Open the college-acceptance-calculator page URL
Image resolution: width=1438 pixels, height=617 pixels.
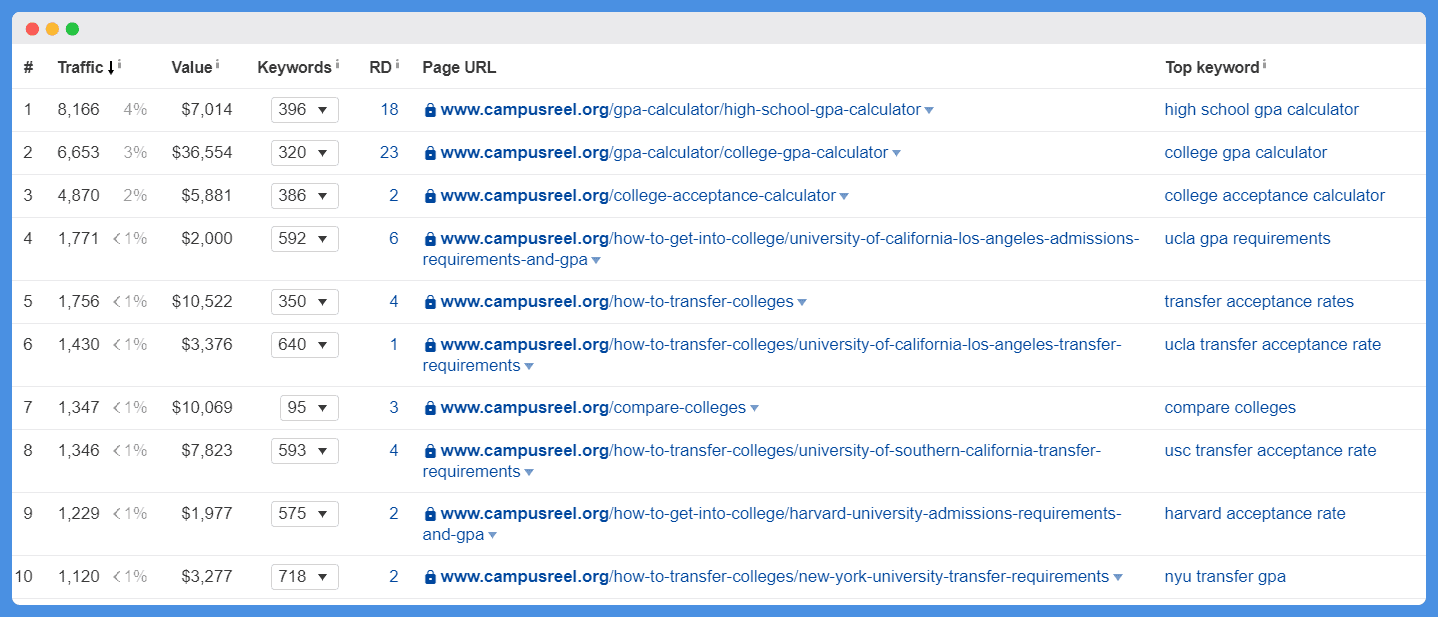point(638,196)
